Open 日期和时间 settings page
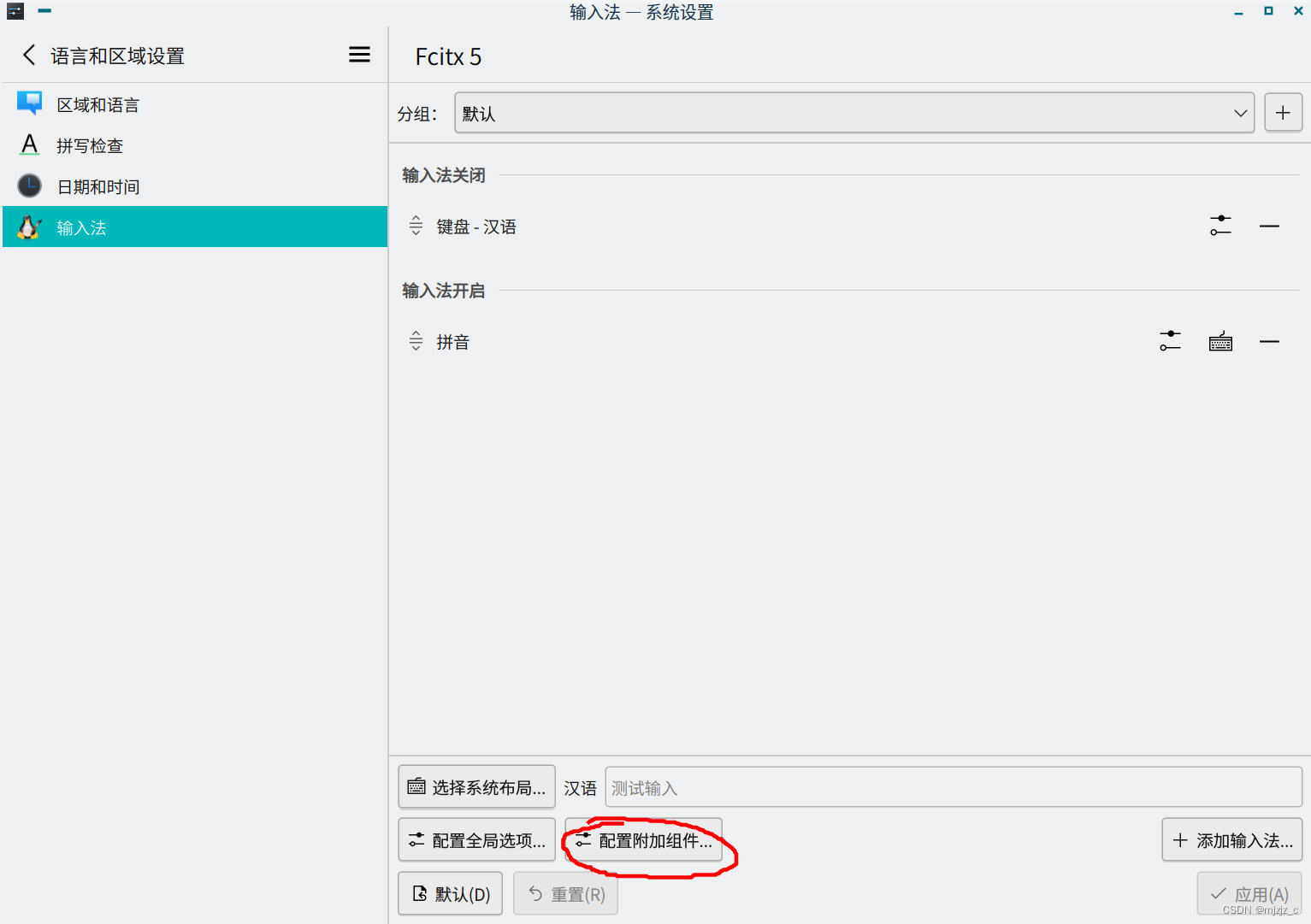 point(195,186)
